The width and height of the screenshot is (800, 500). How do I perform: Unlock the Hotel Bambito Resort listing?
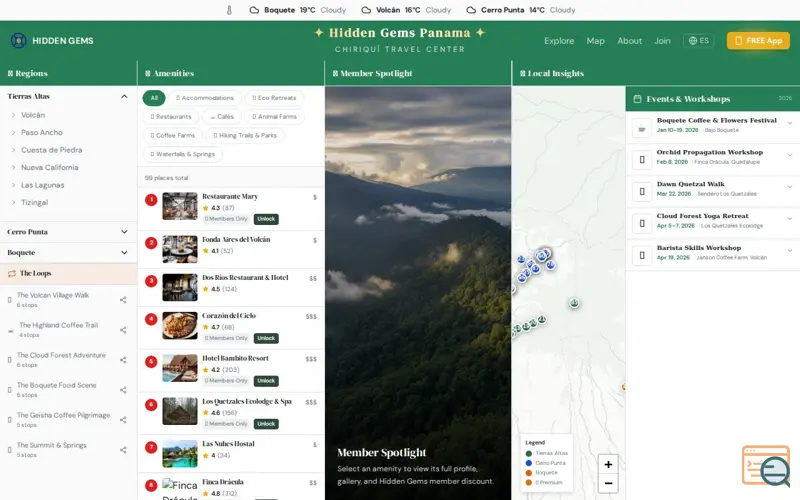click(x=266, y=381)
